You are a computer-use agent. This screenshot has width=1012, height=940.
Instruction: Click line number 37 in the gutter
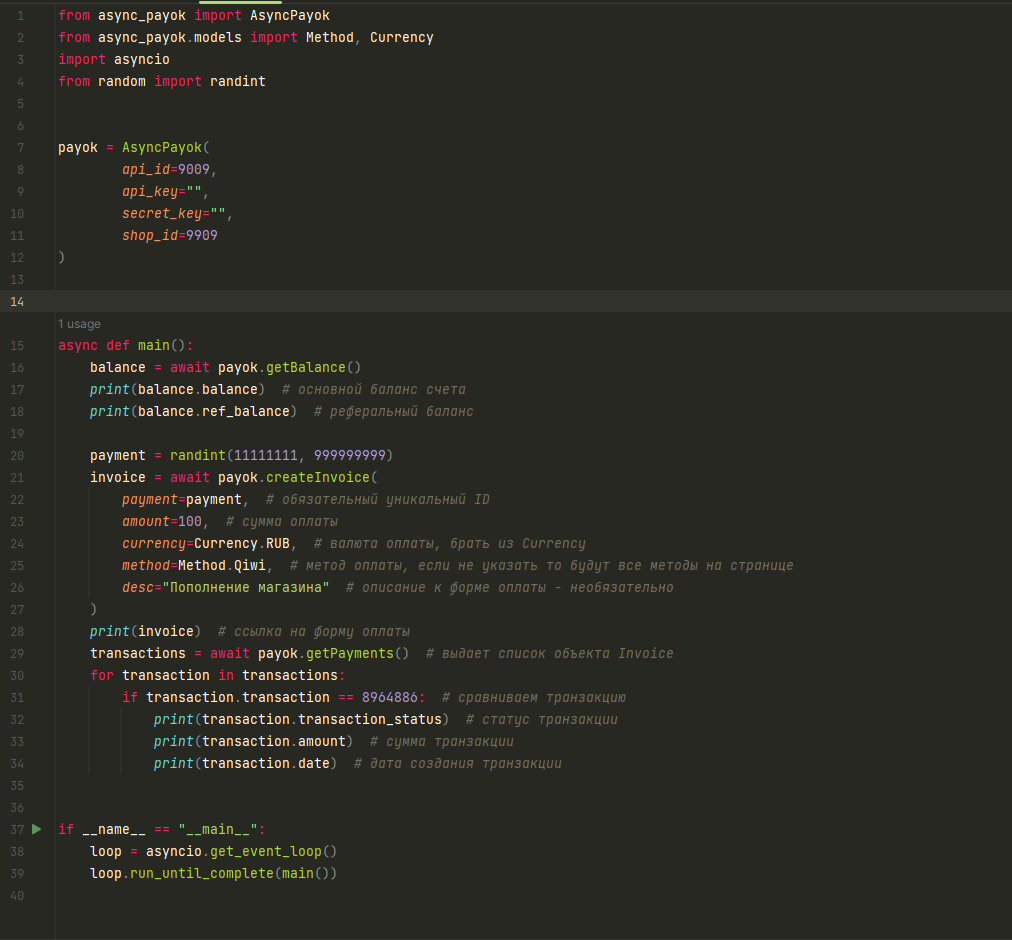pyautogui.click(x=16, y=829)
